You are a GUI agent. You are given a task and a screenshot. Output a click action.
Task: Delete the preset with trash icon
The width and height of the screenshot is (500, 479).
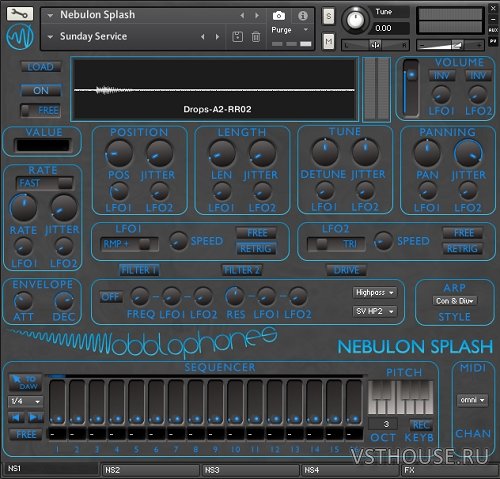[x=256, y=37]
